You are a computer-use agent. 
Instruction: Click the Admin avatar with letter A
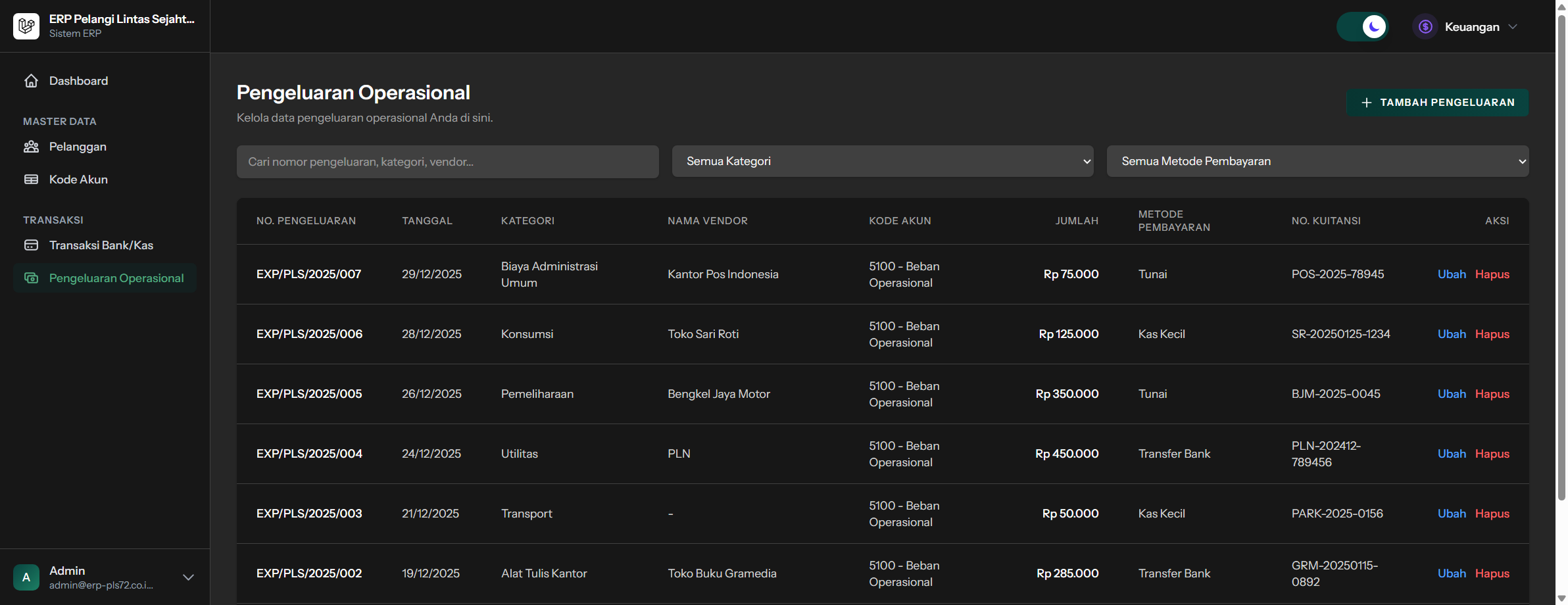click(26, 577)
